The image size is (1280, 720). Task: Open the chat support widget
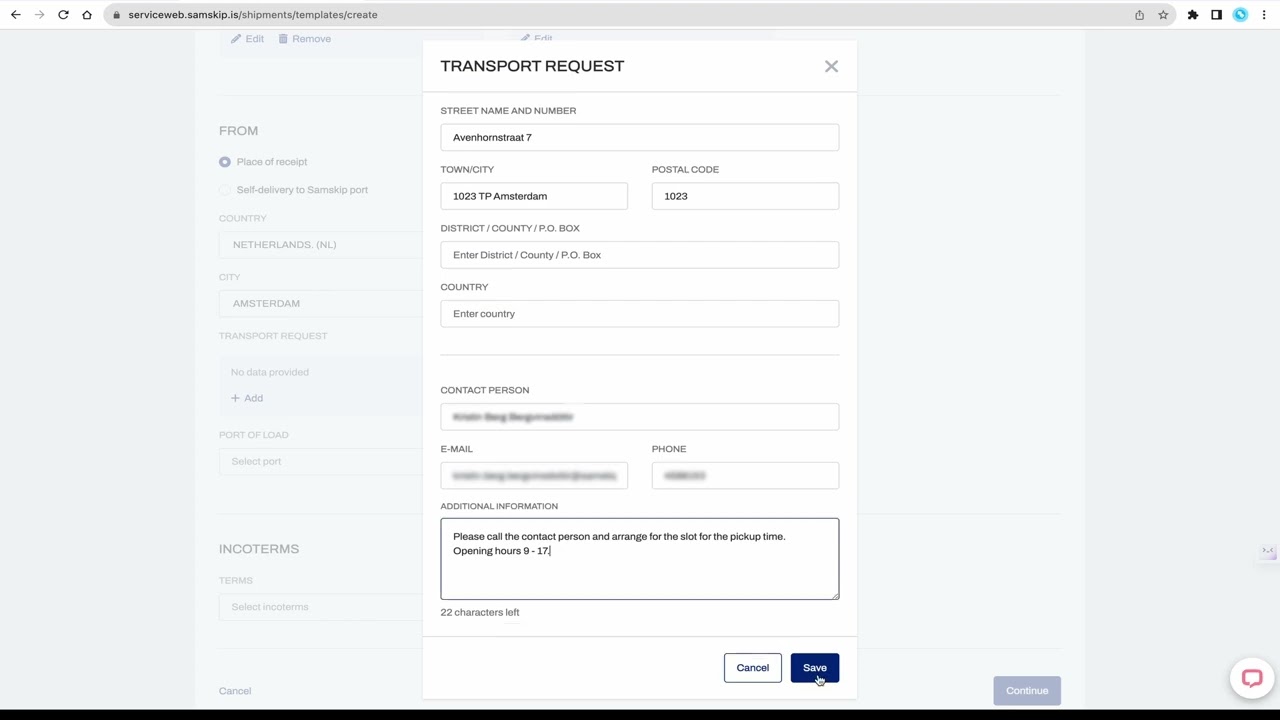tap(1252, 678)
